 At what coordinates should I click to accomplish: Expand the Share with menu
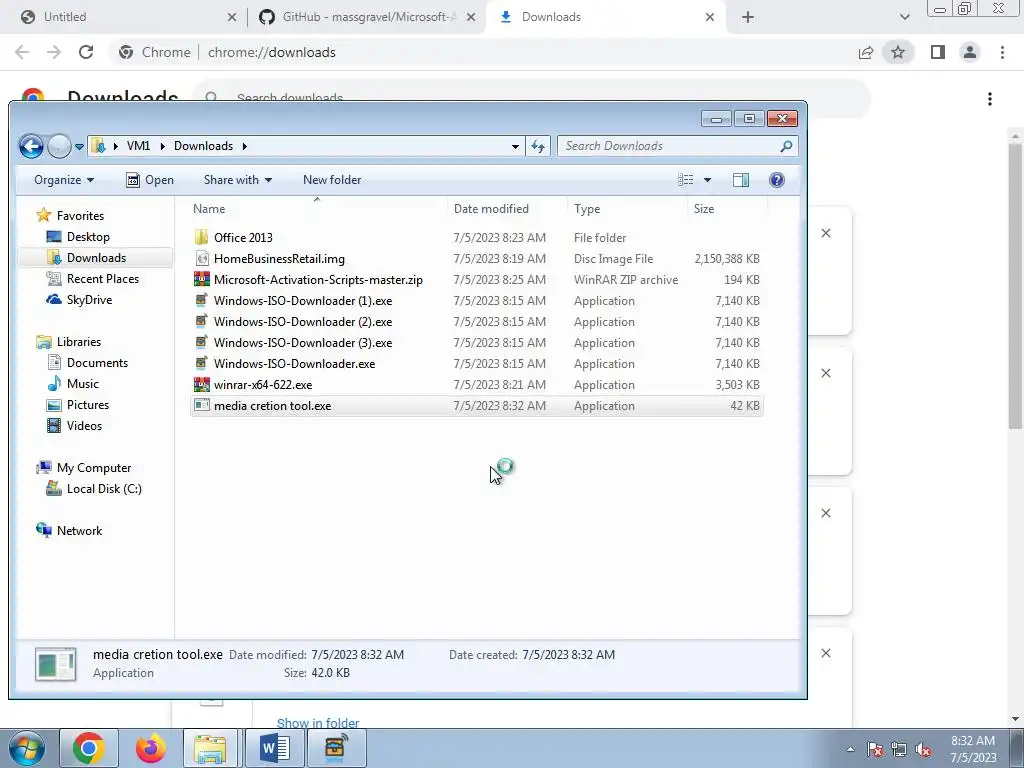tap(238, 180)
